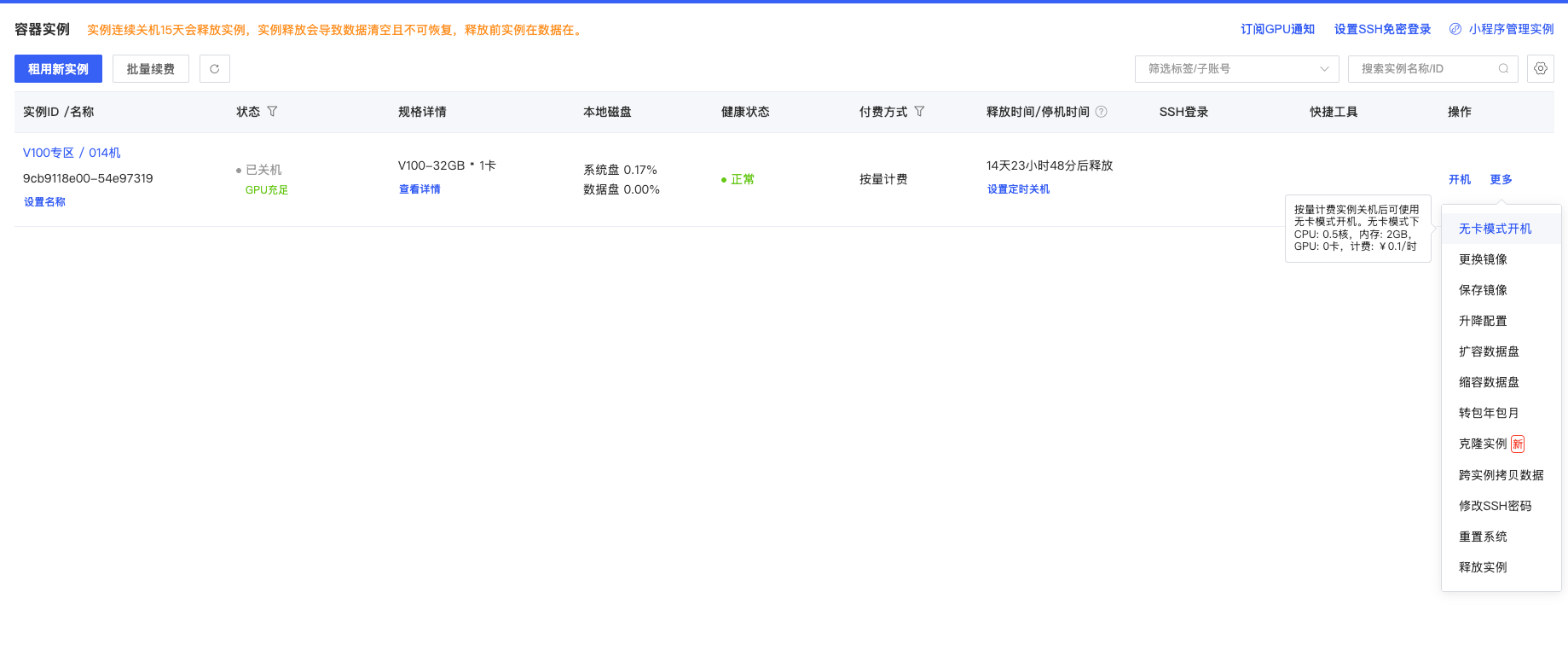The width and height of the screenshot is (1568, 650).
Task: Open the 筛选标签/子账号 dropdown
Action: (1237, 69)
